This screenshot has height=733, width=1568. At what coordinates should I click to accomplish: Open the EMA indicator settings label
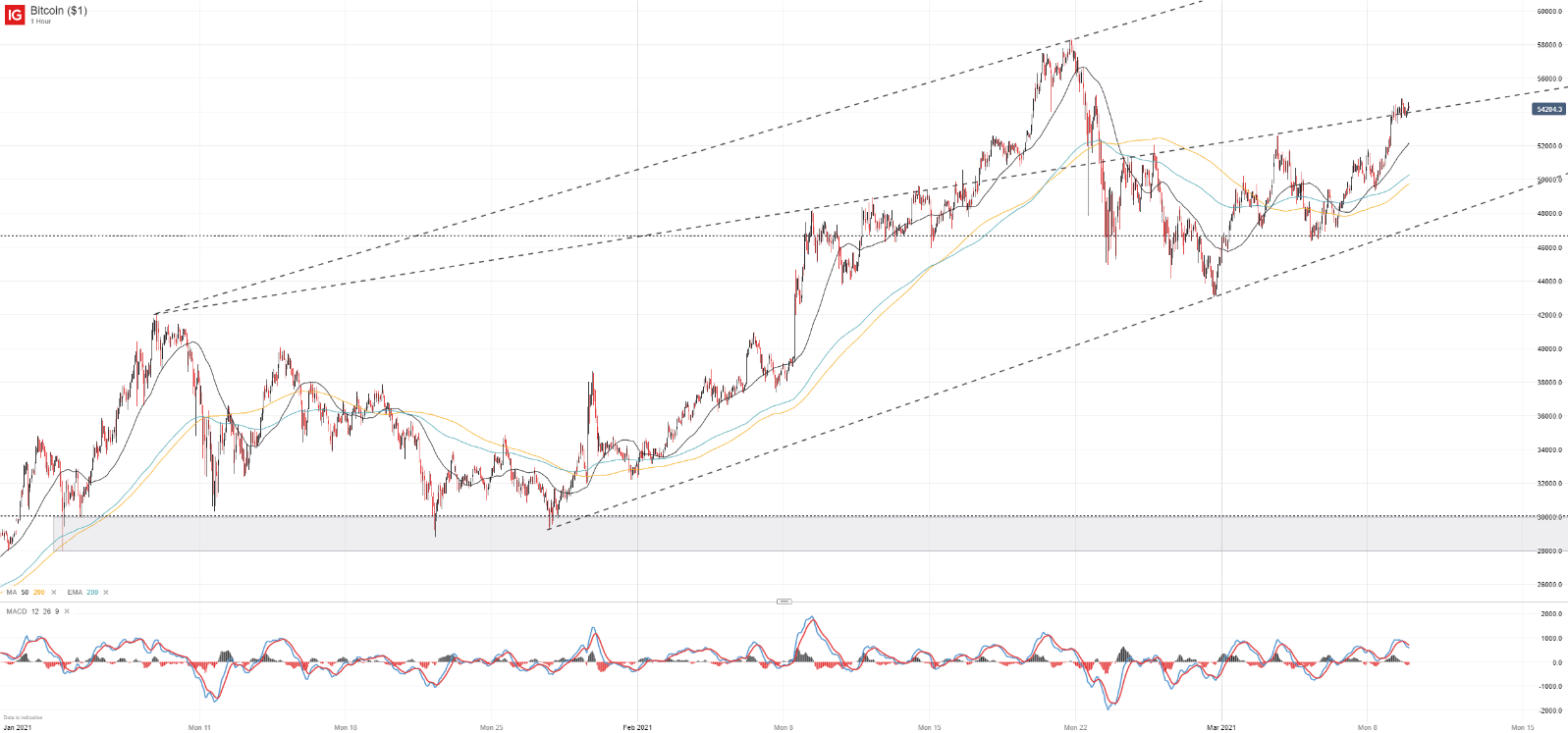[75, 593]
